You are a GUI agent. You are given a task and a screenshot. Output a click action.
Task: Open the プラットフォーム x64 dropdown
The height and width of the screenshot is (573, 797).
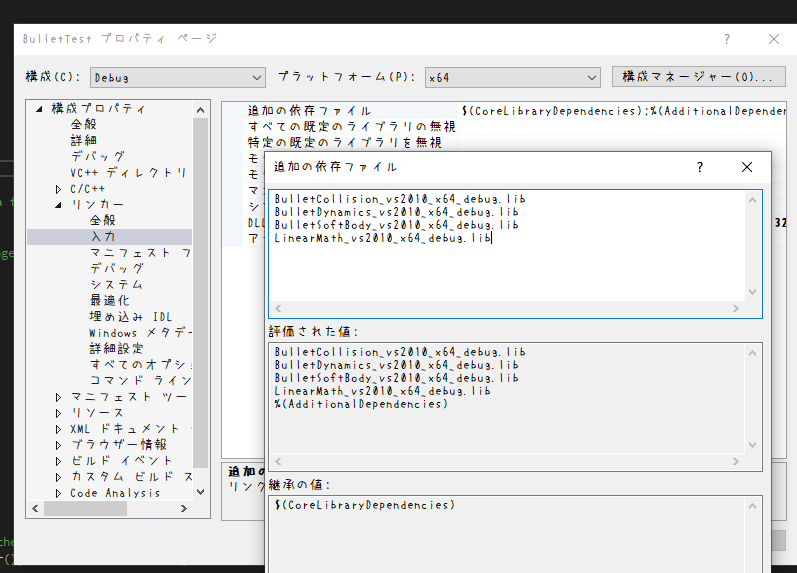click(512, 78)
